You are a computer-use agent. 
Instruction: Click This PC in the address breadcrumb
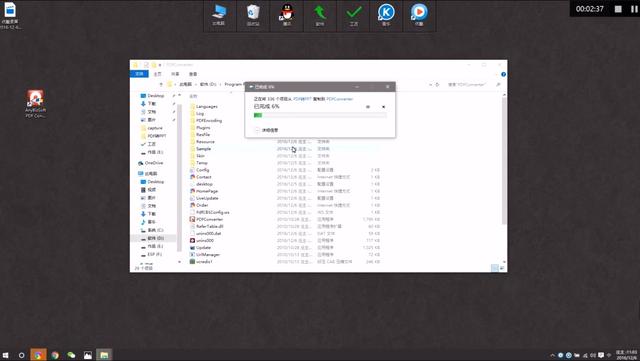(x=186, y=84)
